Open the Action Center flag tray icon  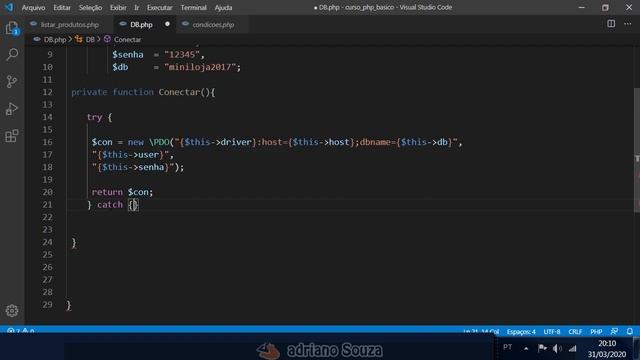(542, 348)
